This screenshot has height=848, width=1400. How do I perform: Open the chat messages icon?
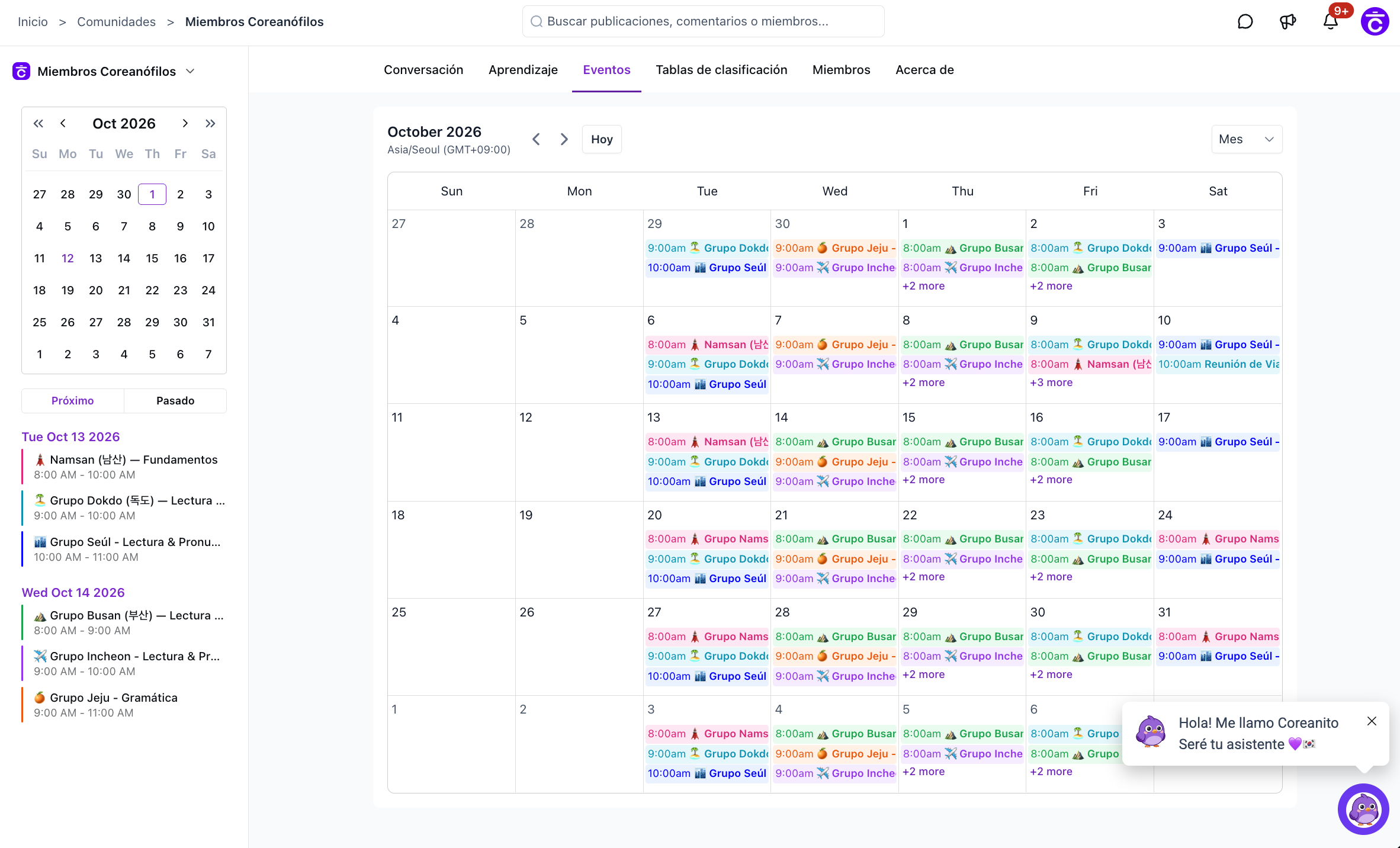[1245, 22]
